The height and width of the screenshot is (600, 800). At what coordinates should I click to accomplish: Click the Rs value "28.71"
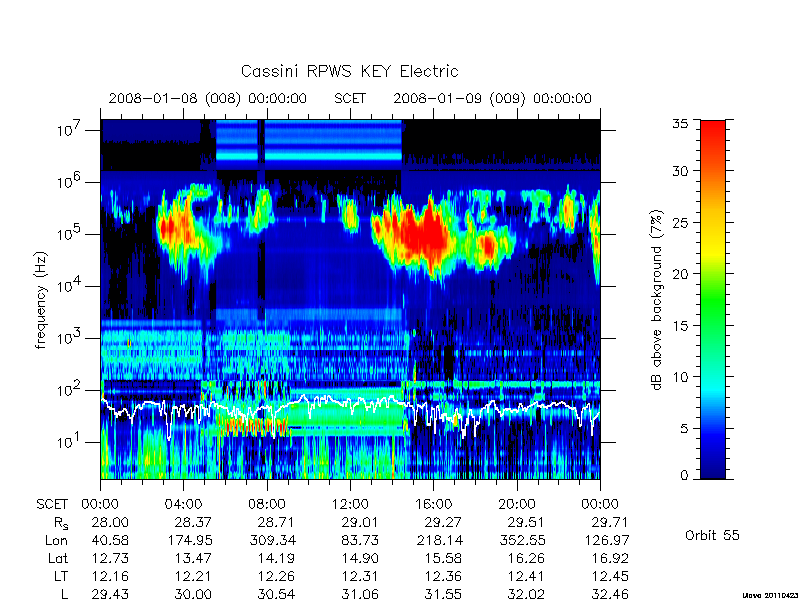(277, 522)
